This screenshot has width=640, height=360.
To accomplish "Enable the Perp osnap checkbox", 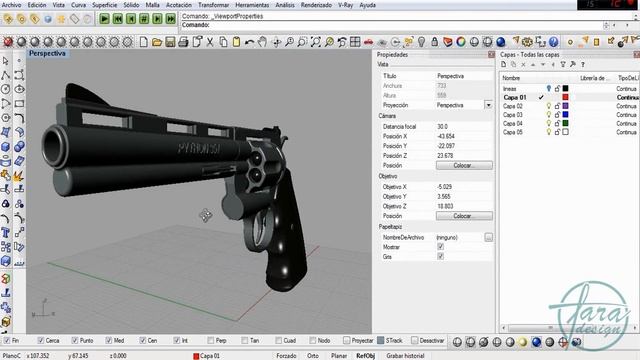I will [x=211, y=340].
